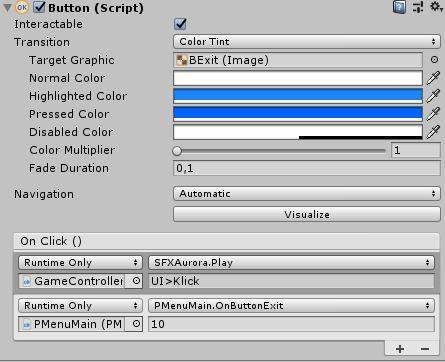
Task: Click the Fade Duration field
Action: point(307,168)
